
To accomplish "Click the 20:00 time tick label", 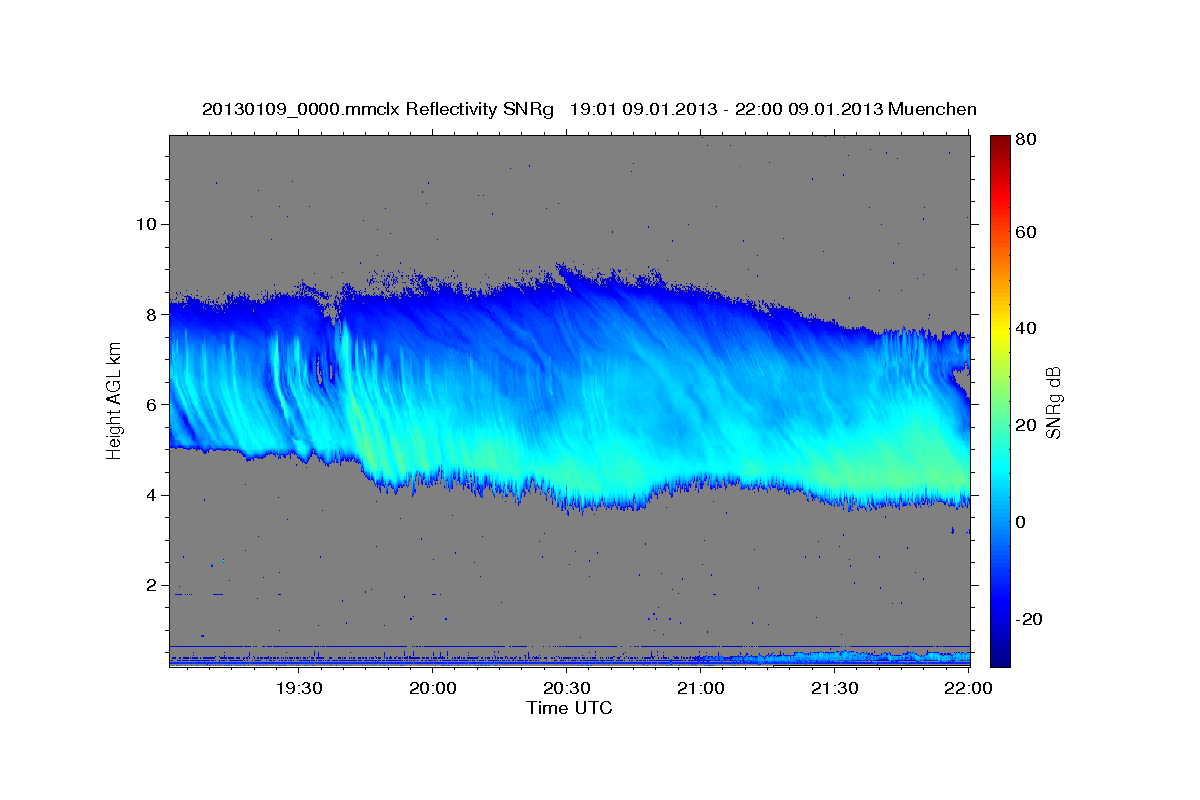I will (x=433, y=688).
